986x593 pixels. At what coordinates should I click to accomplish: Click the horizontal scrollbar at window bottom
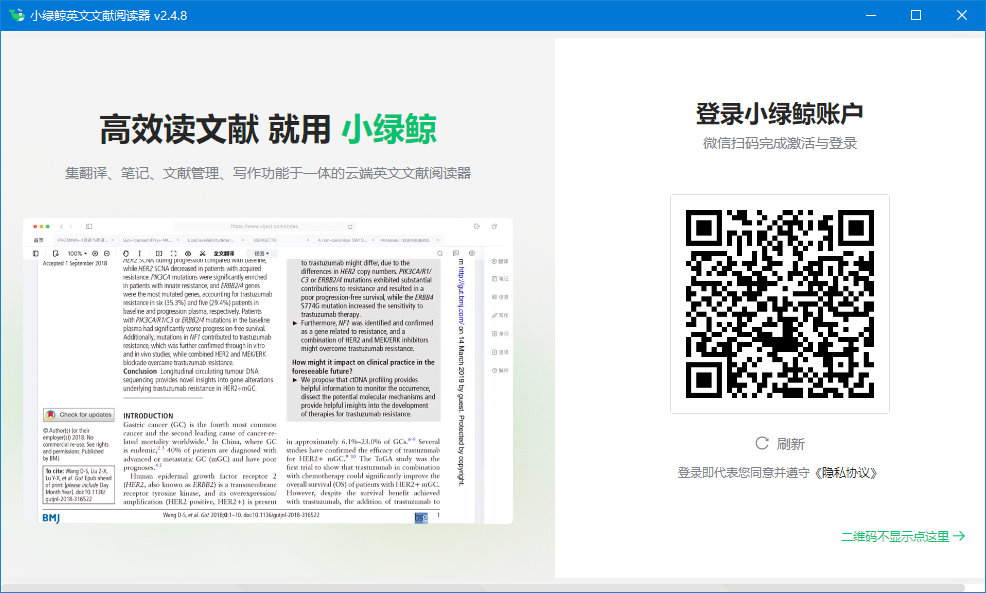[x=480, y=588]
